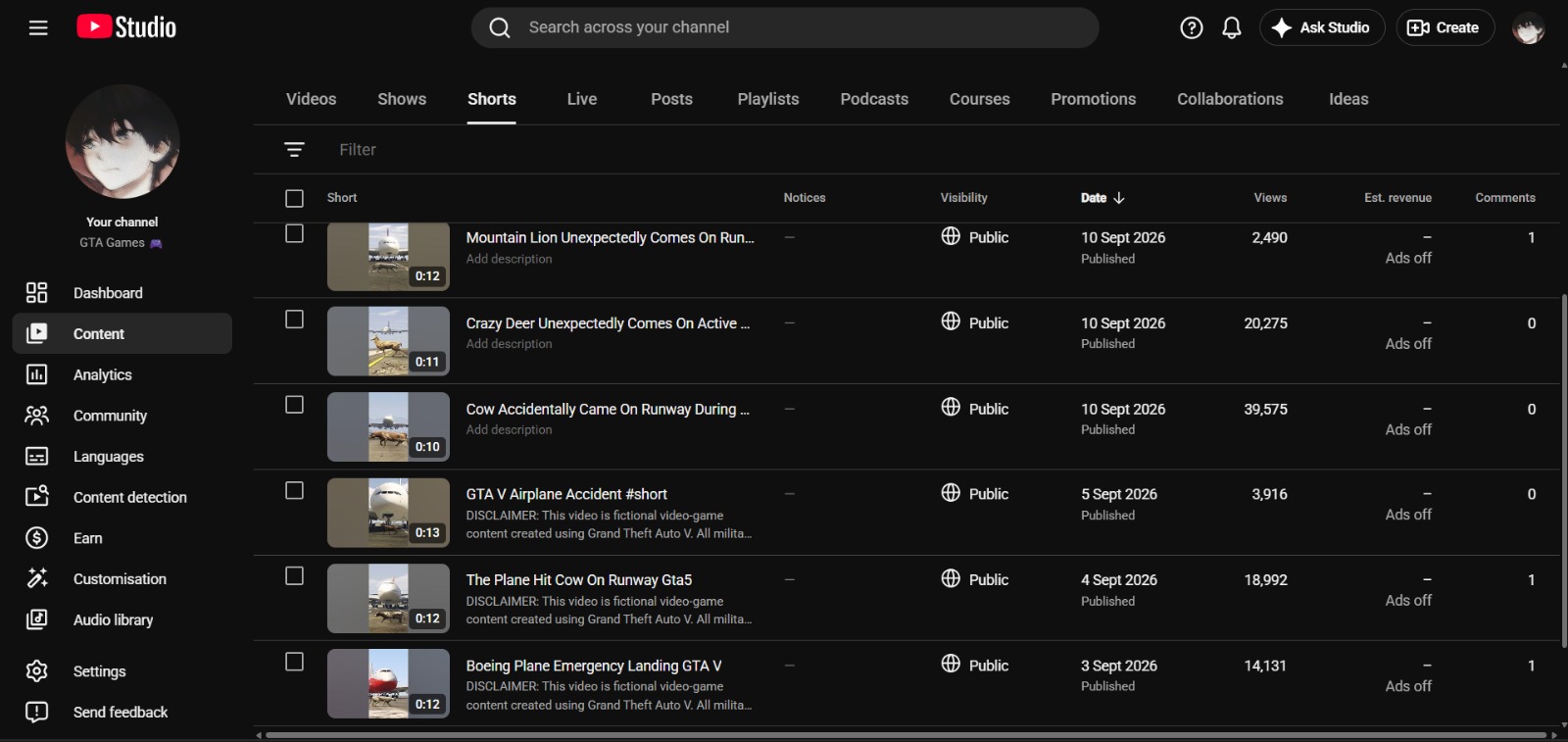Click the Content sidebar icon
This screenshot has width=1568, height=742.
coord(36,333)
